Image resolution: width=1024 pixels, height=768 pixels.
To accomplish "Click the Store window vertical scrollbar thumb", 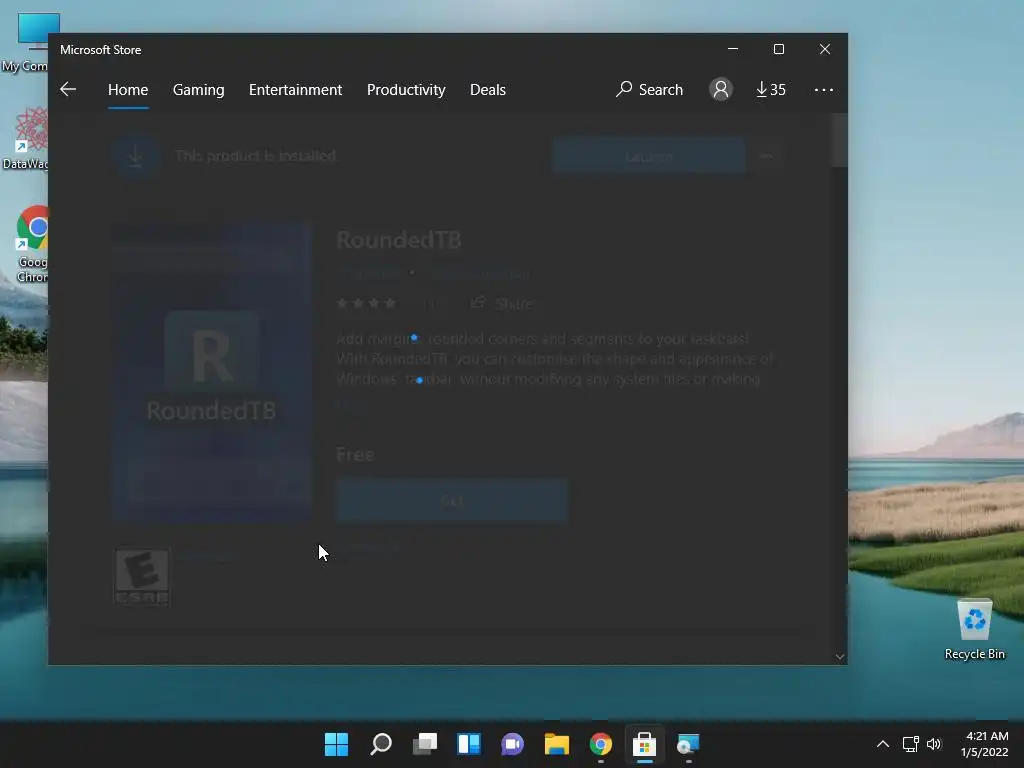I will 839,140.
